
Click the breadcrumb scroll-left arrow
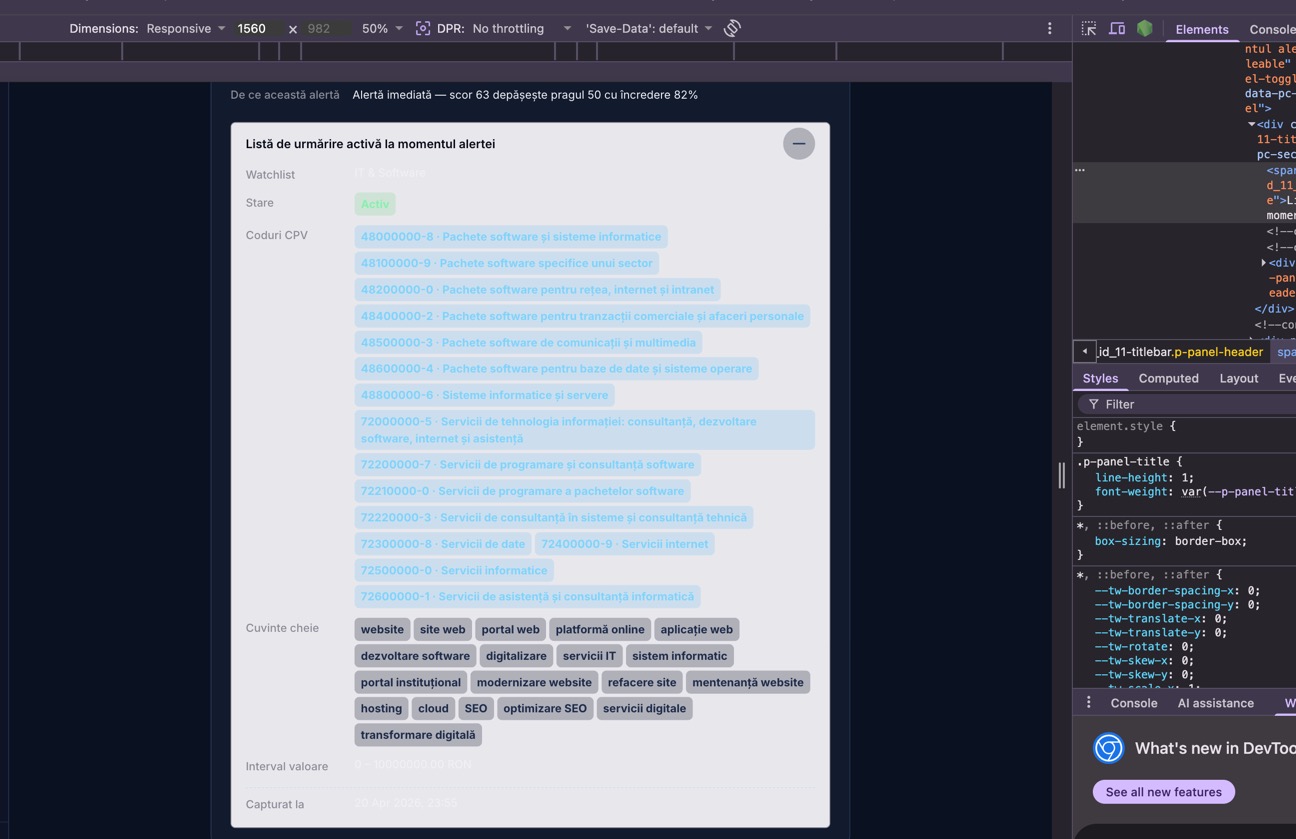point(1084,351)
